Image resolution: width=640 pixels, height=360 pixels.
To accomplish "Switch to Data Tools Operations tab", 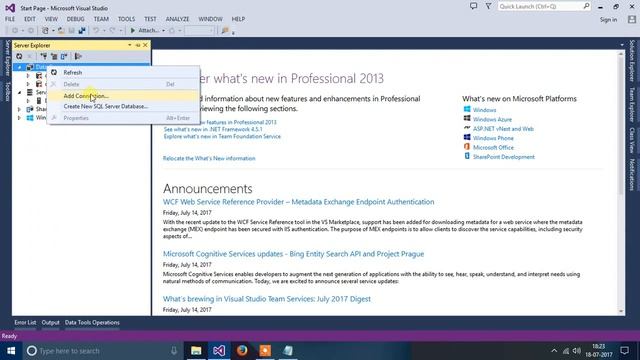I will pyautogui.click(x=92, y=322).
